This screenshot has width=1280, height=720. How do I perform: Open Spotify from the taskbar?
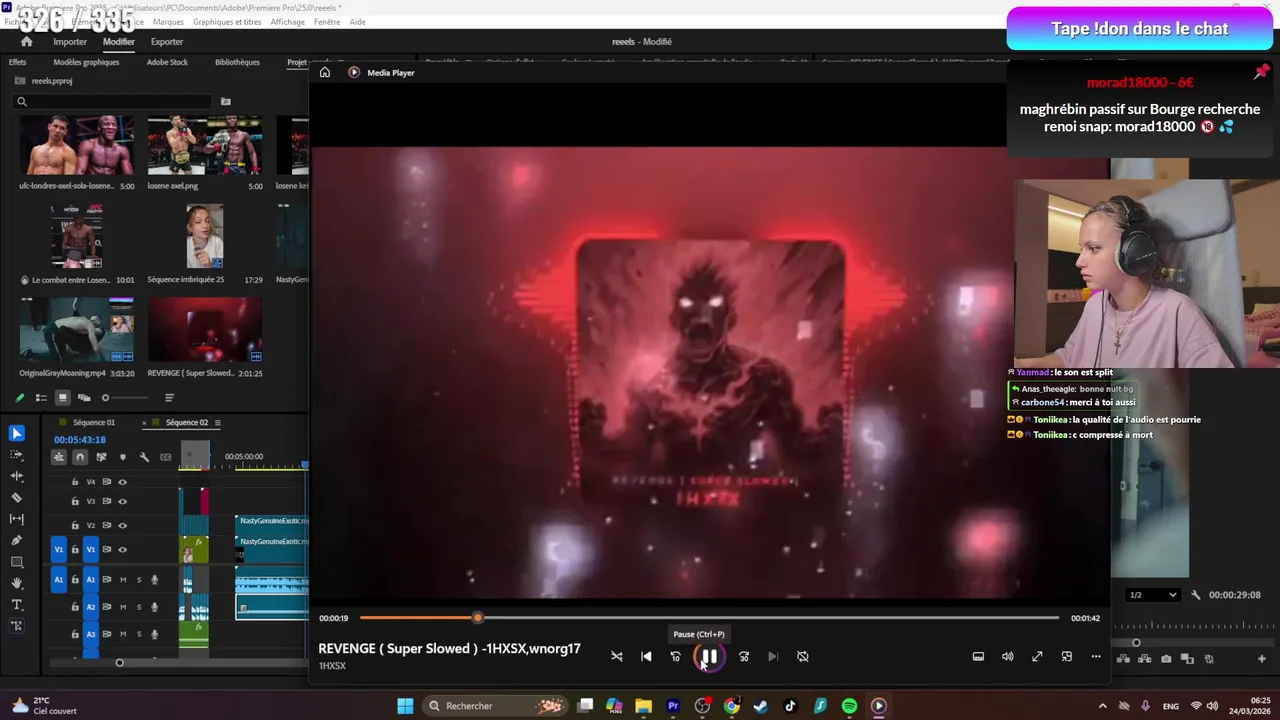click(849, 706)
